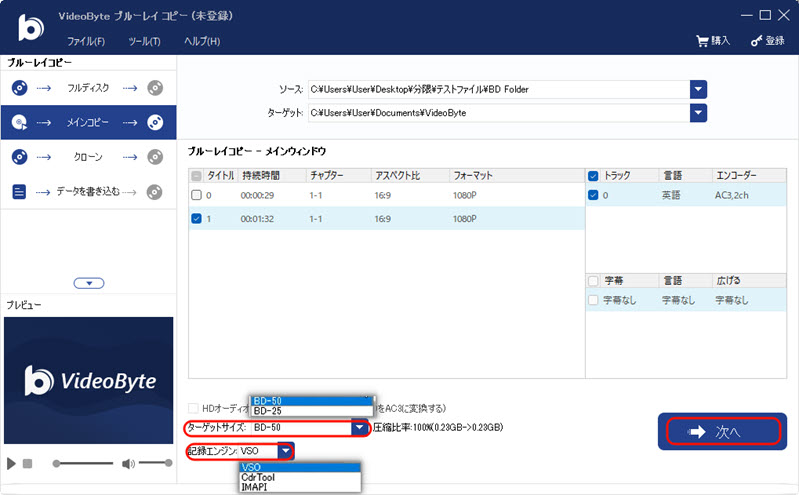Choose IMAPI recording engine
Screen dimensions: 799x495
coord(300,487)
